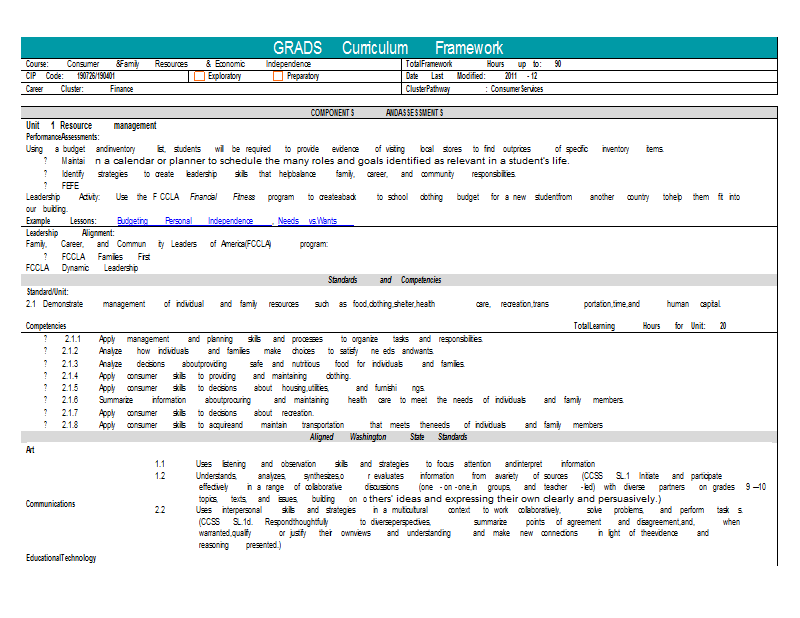
Task: Select Communications standard number 1.2
Action: coord(160,476)
